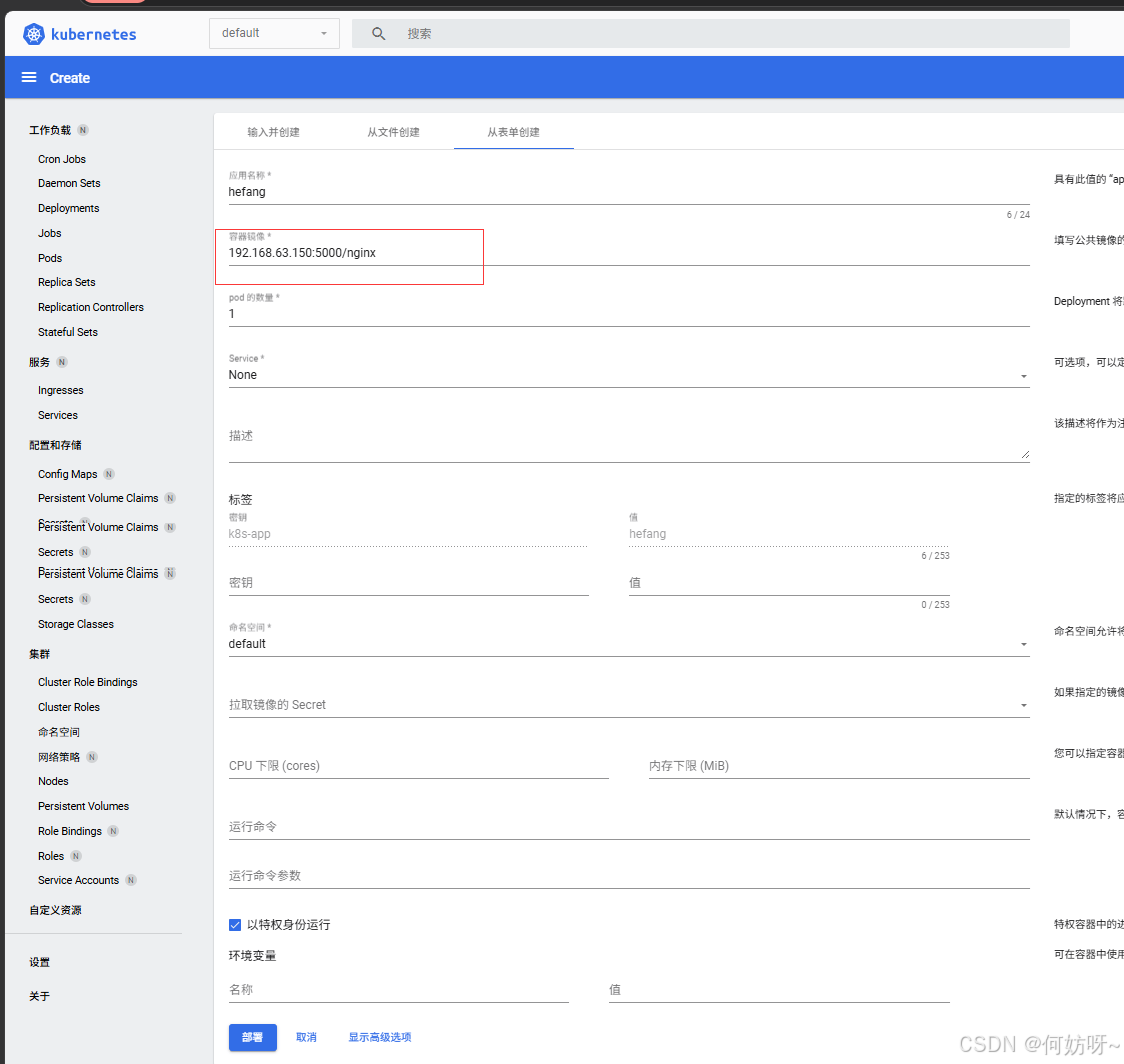1124x1064 pixels.
Task: Open Storage Classes in sidebar
Action: (76, 624)
